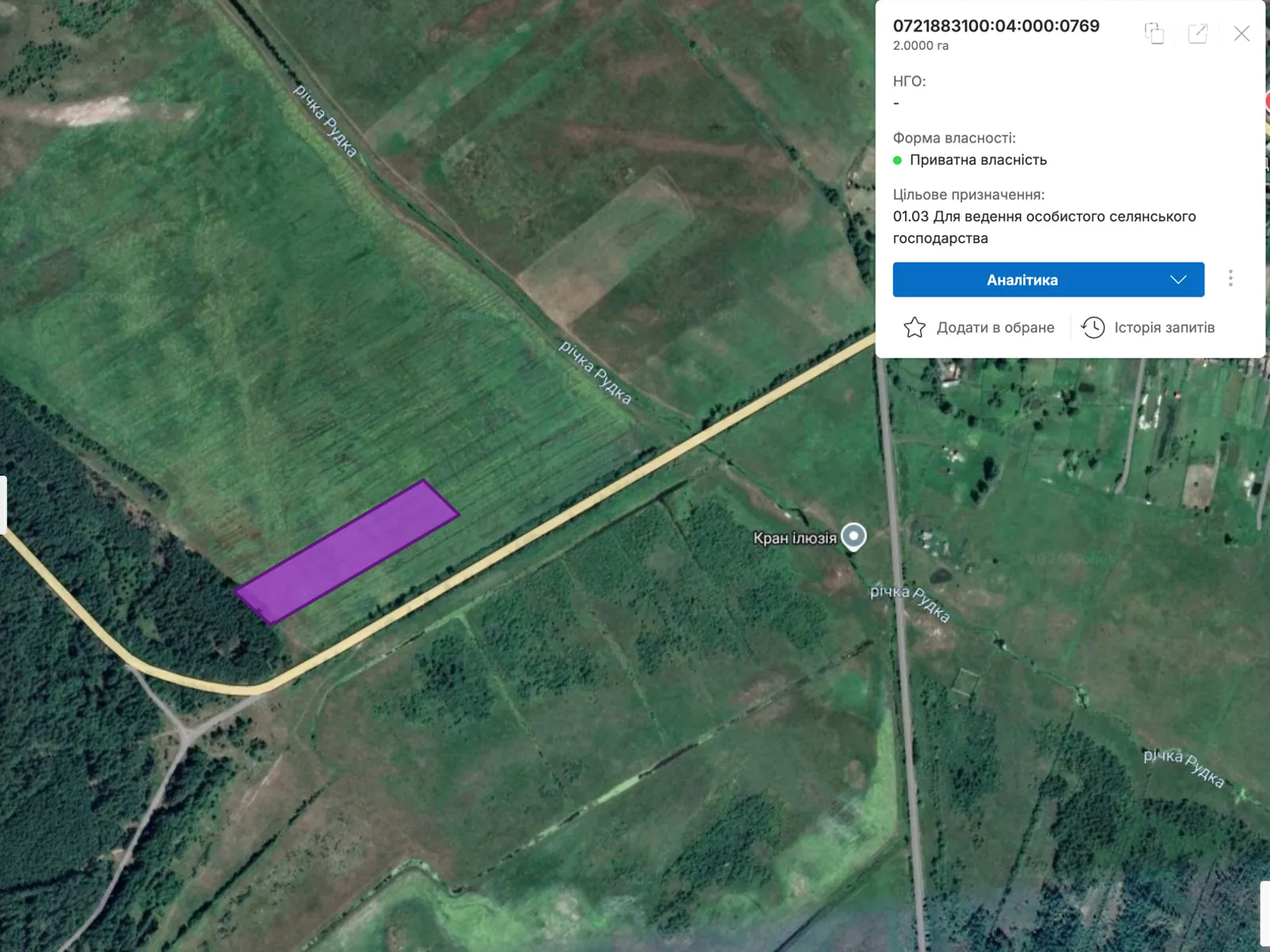This screenshot has width=1270, height=952.
Task: Click the white handle at bottom-right edge
Action: coord(1264,912)
